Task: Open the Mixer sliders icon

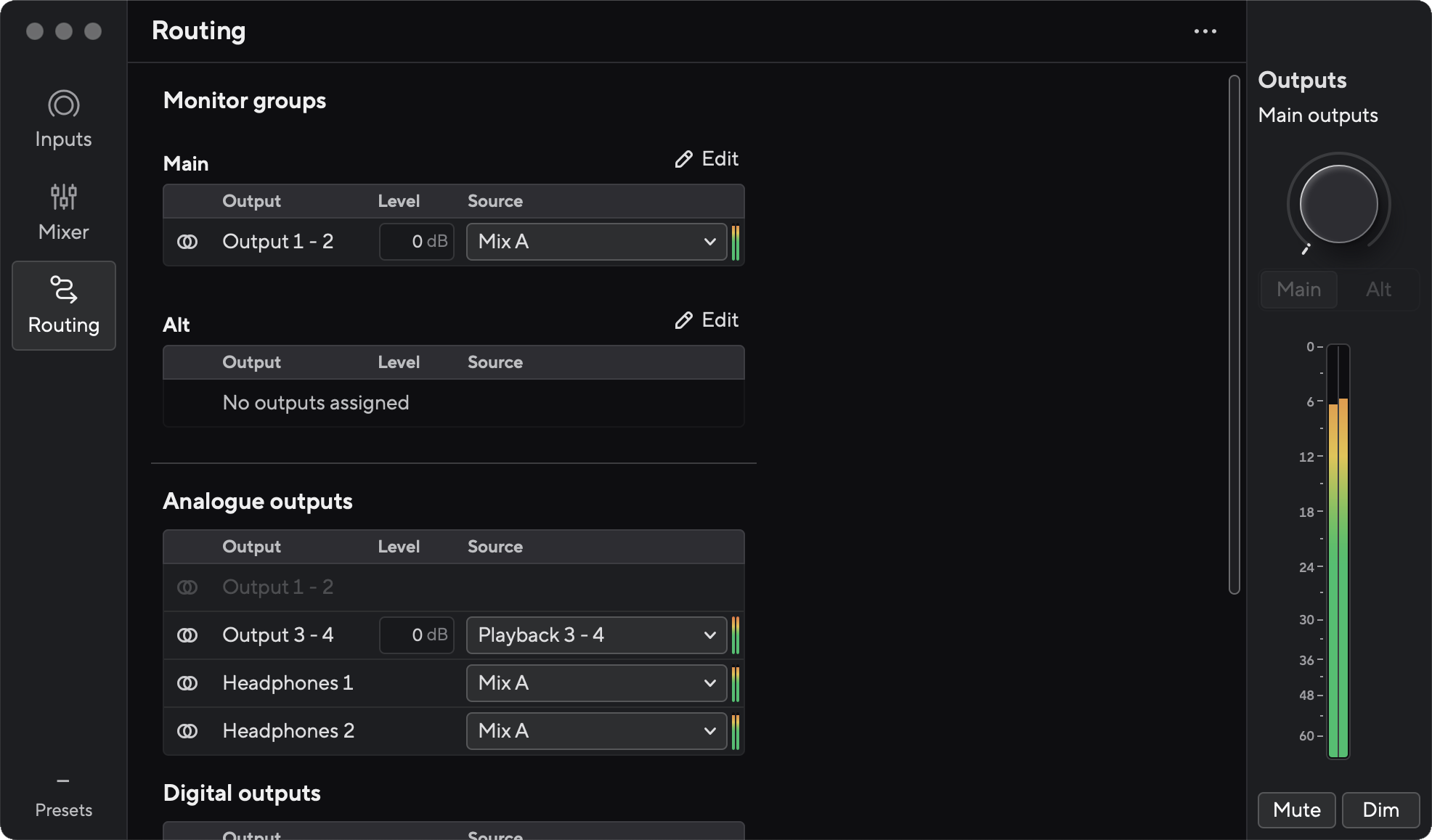Action: 63,197
